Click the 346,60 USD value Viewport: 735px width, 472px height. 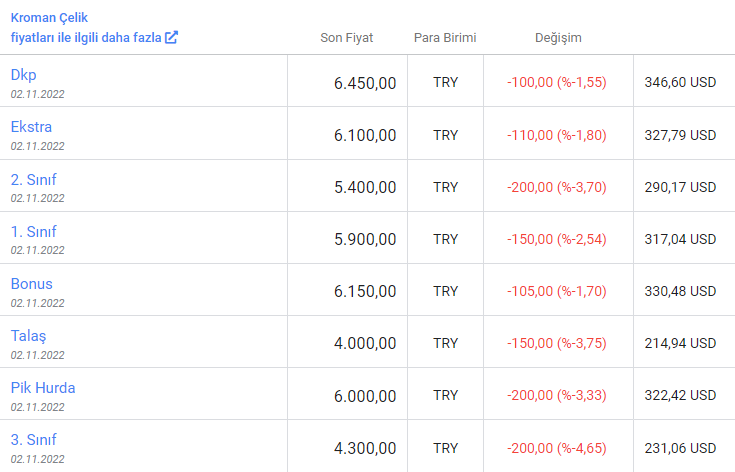tap(680, 82)
